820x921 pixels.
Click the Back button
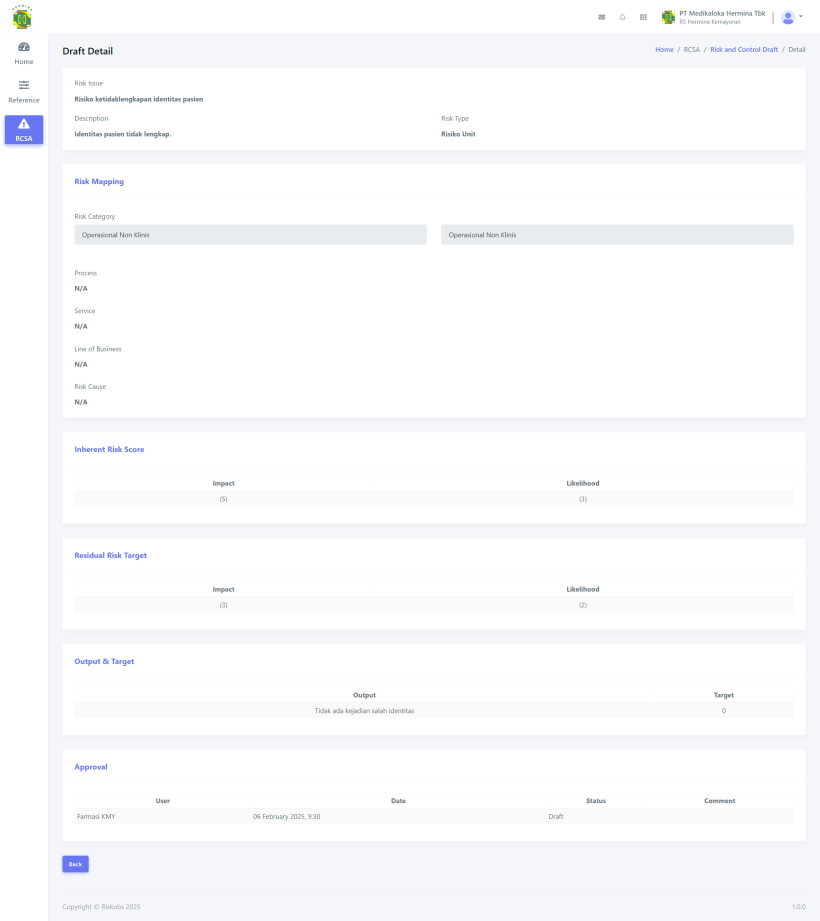[x=75, y=864]
